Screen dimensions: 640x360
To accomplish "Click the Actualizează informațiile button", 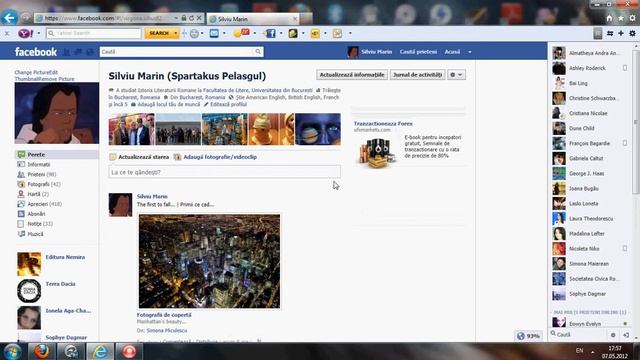I will tap(351, 75).
